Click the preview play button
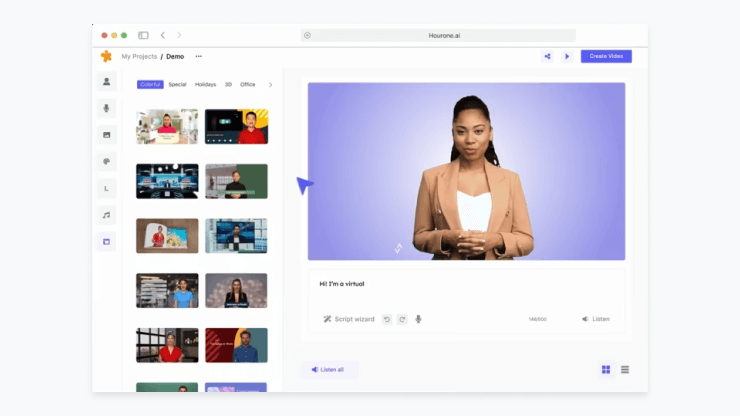Image resolution: width=740 pixels, height=416 pixels. (567, 56)
